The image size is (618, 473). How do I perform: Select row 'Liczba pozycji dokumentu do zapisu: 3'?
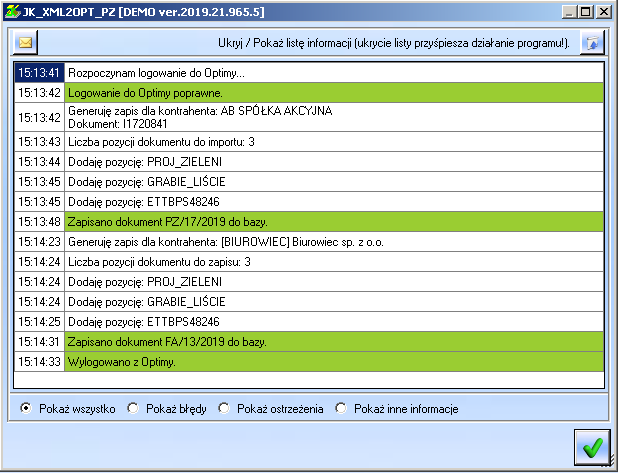click(x=309, y=262)
